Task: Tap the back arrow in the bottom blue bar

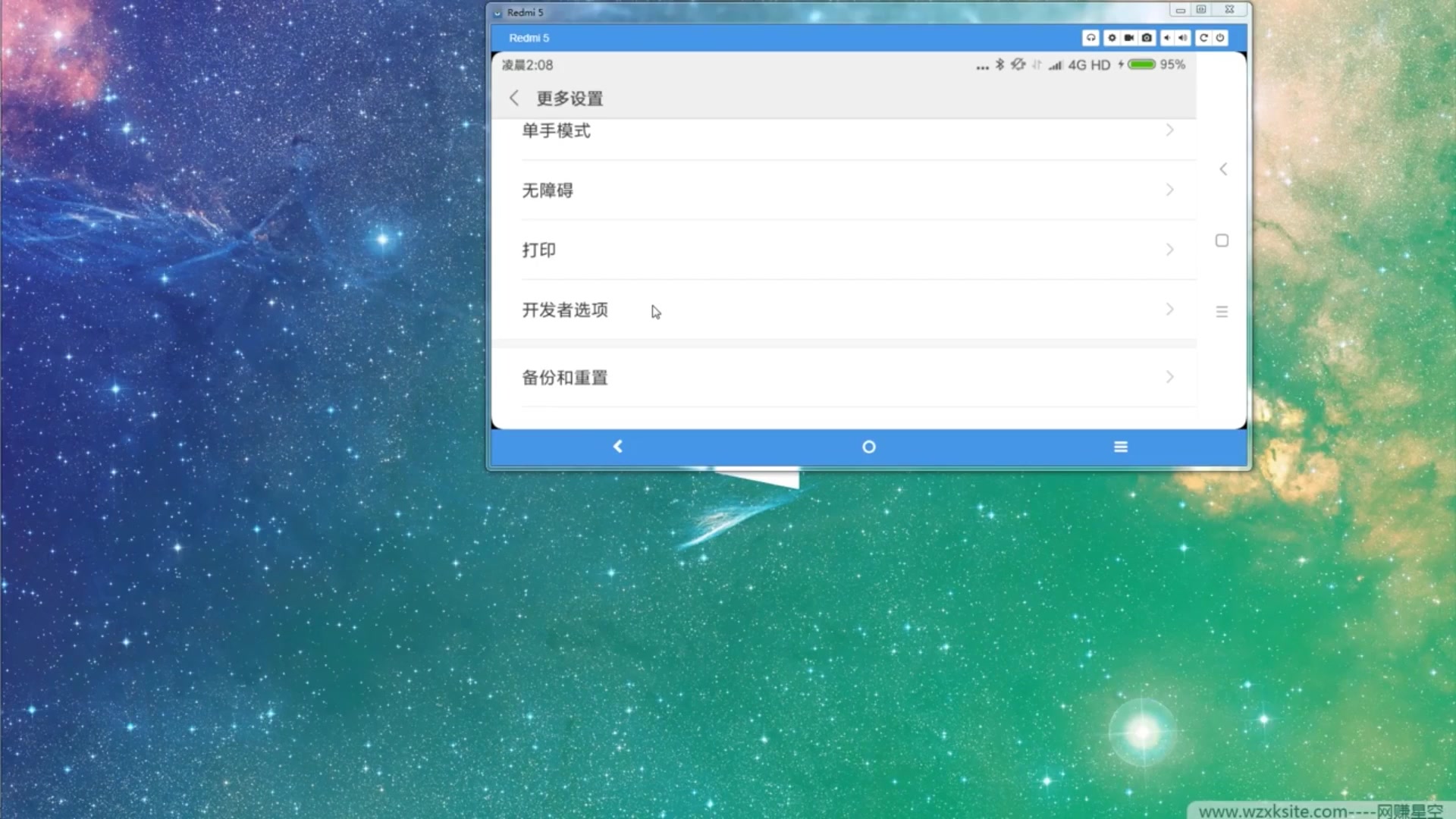Action: click(x=618, y=447)
